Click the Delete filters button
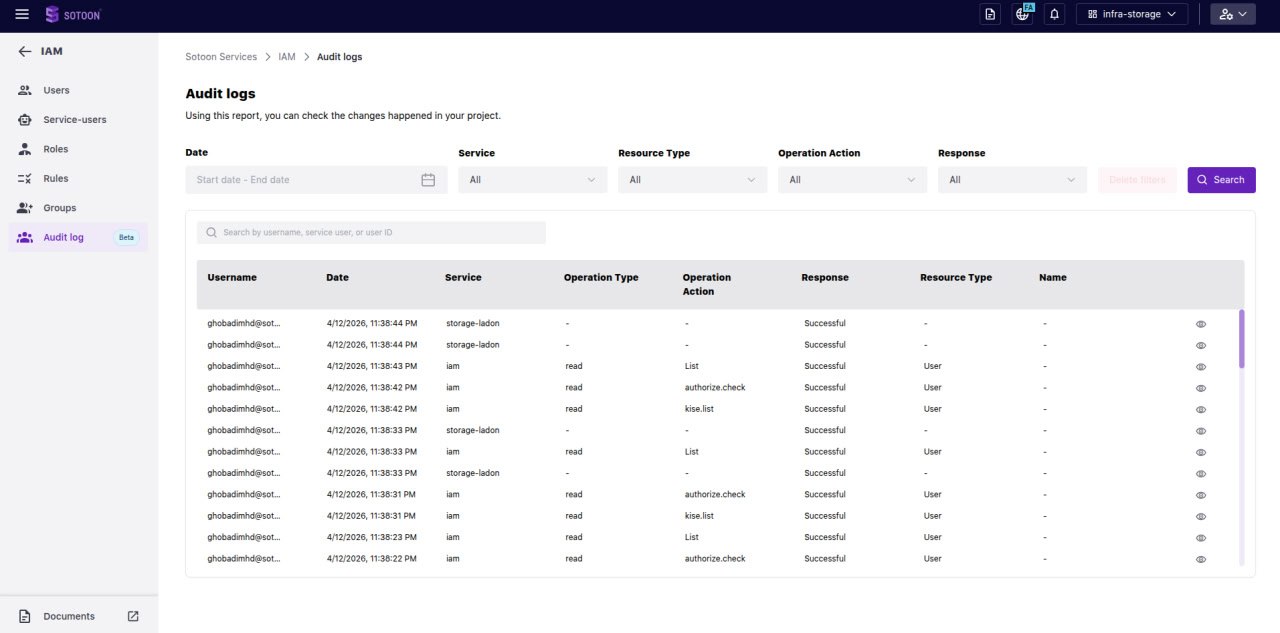 coord(1137,180)
